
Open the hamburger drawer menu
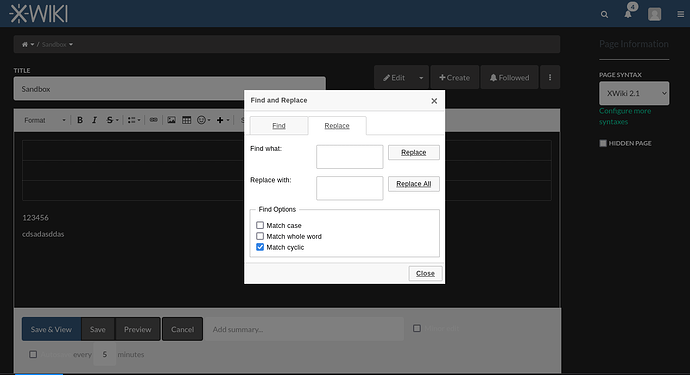click(680, 15)
